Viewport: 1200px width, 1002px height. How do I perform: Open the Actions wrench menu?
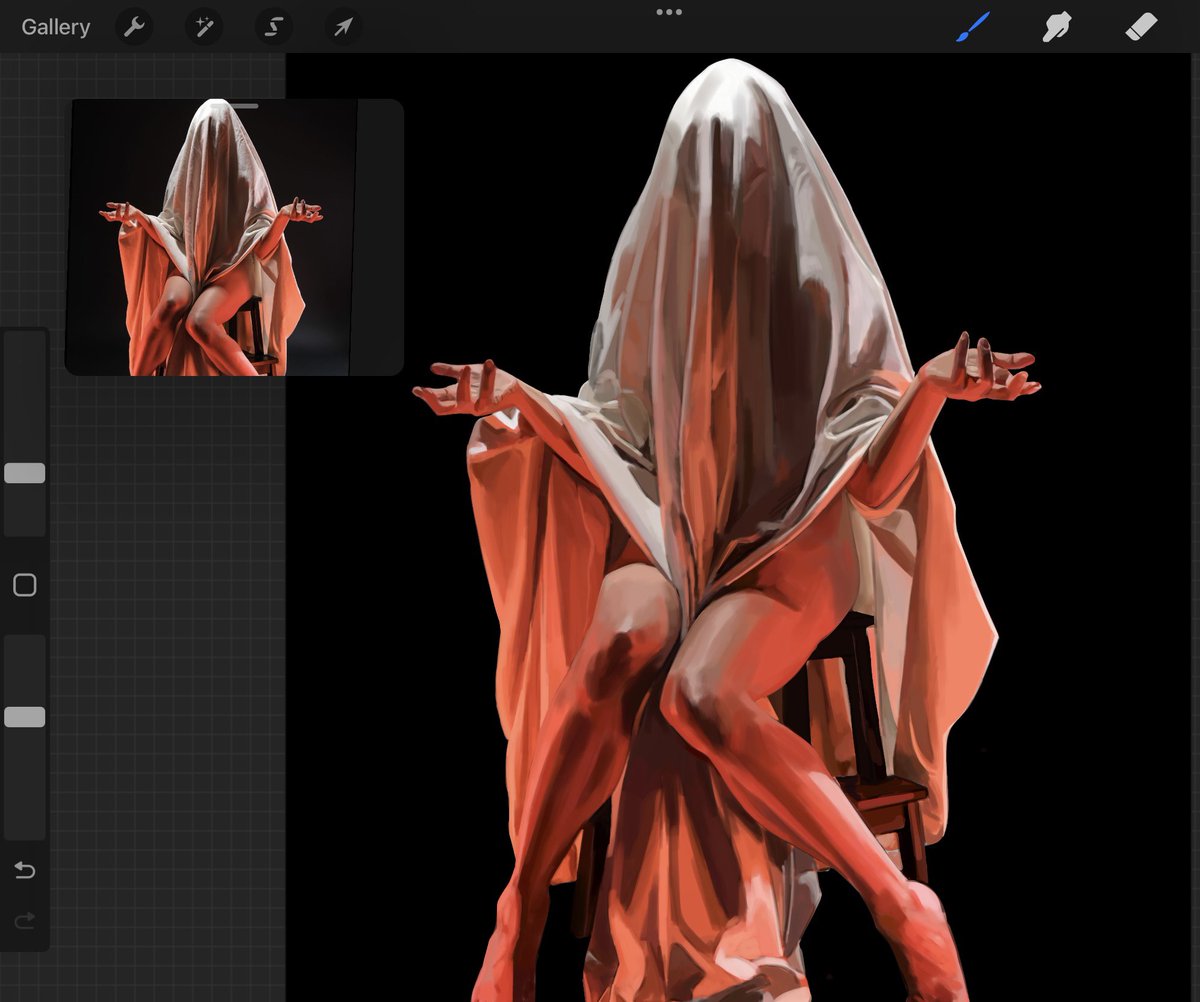[x=134, y=27]
